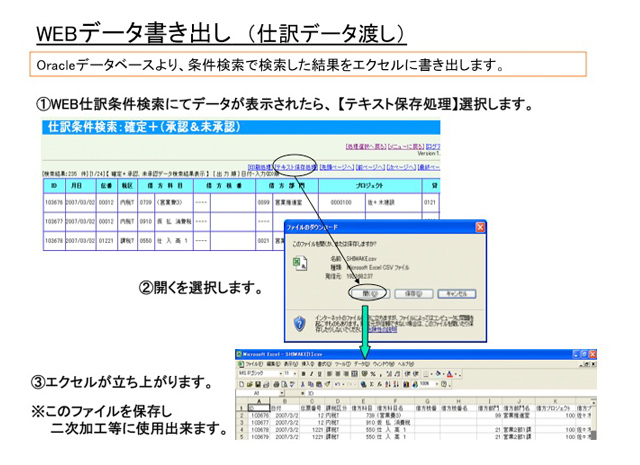Apply percent style in Excel toolbar
This screenshot has width=640, height=465.
point(373,374)
